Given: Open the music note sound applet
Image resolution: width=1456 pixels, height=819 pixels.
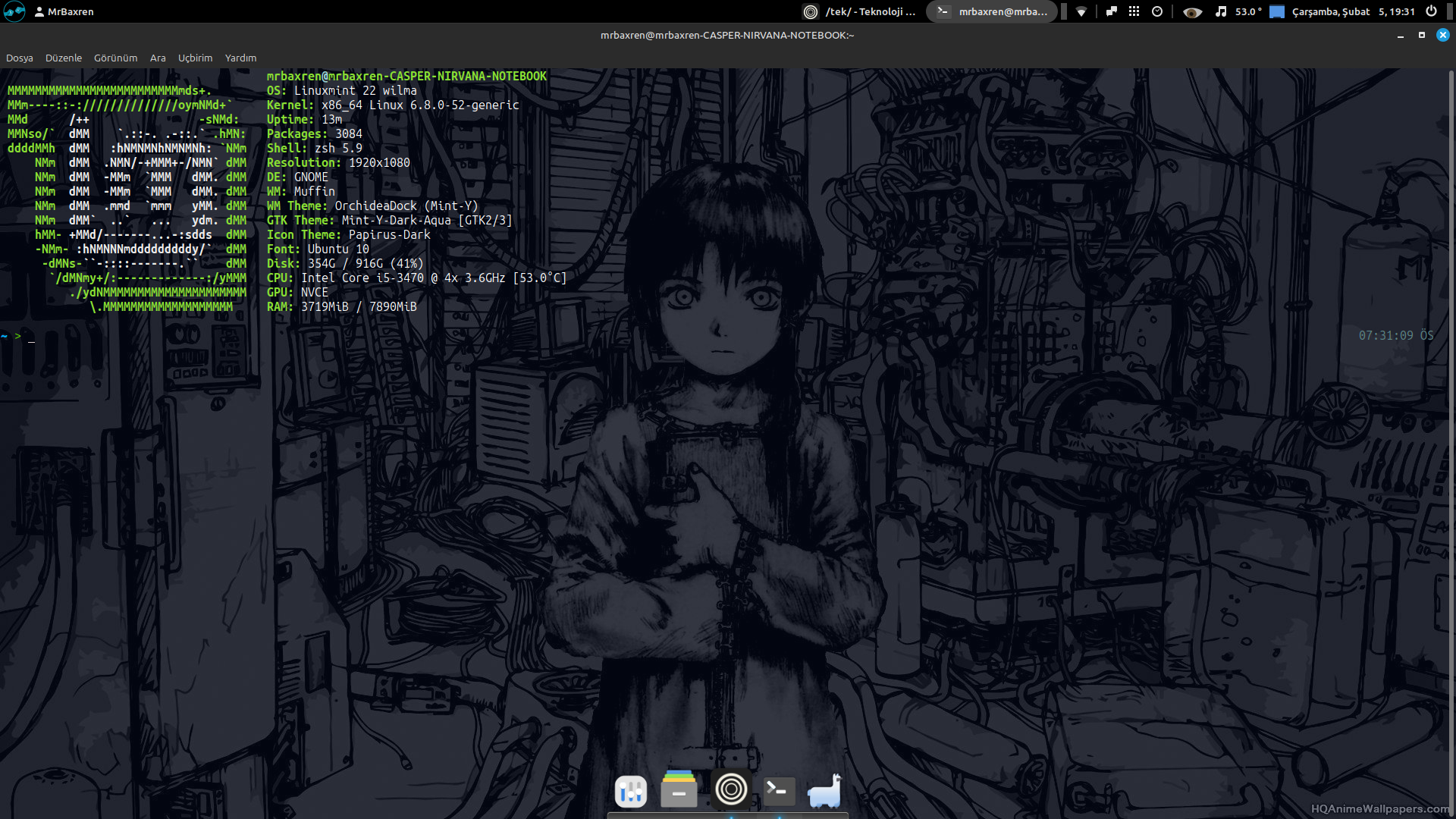Looking at the screenshot, I should (x=1221, y=11).
